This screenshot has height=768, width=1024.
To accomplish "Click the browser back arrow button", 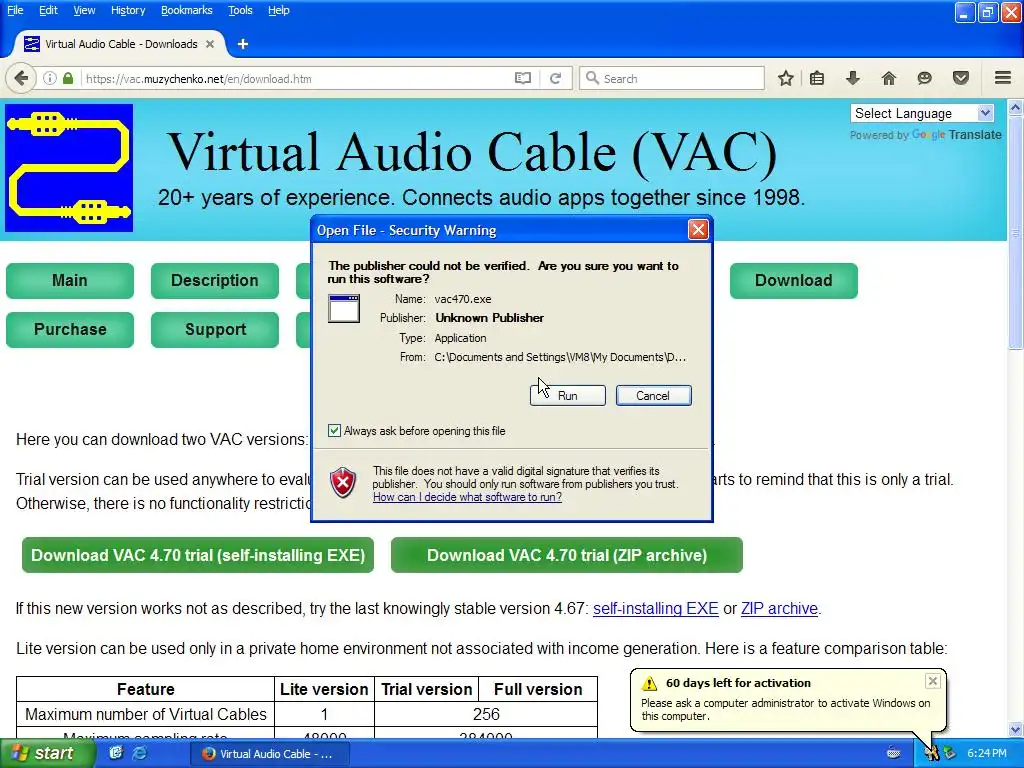I will pos(21,78).
